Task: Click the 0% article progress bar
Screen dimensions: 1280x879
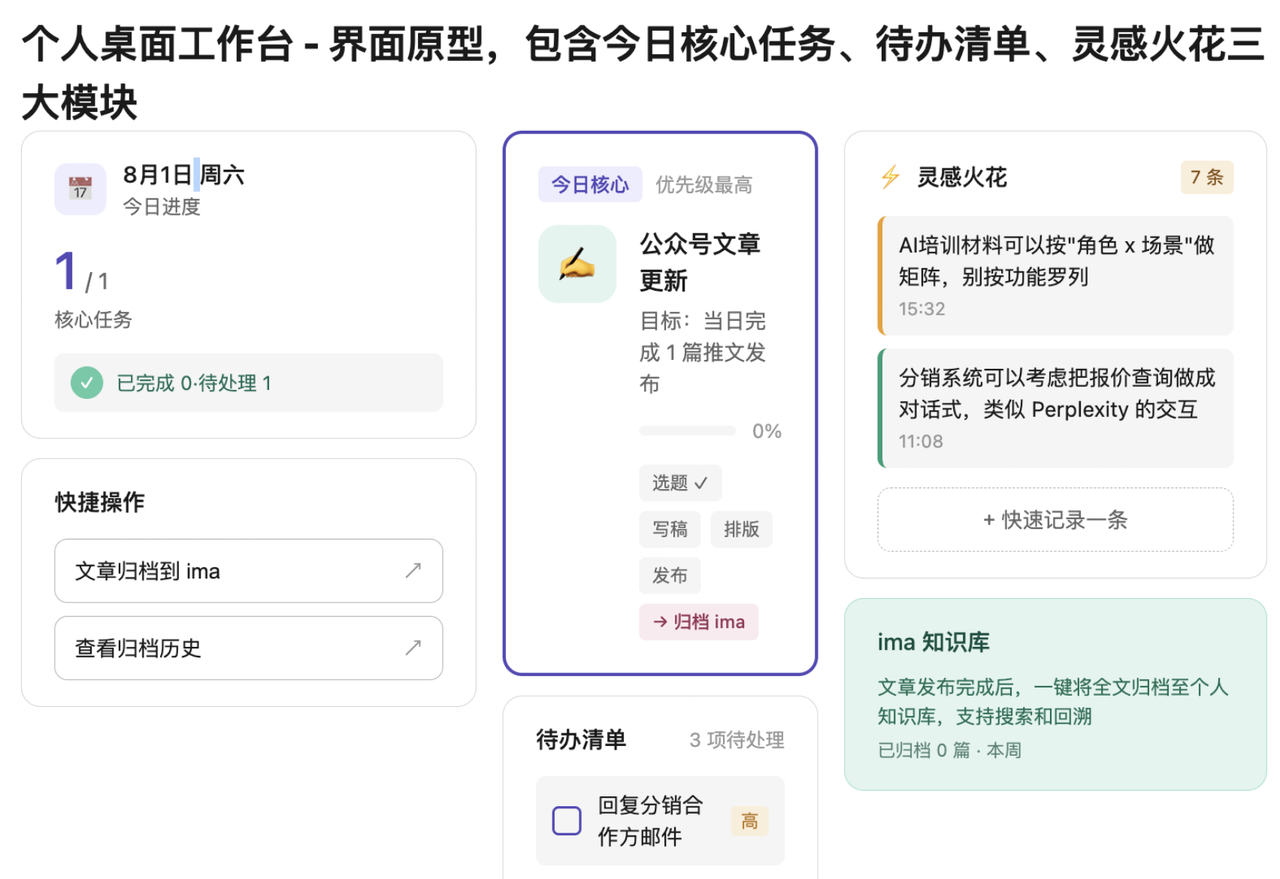Action: click(x=687, y=431)
